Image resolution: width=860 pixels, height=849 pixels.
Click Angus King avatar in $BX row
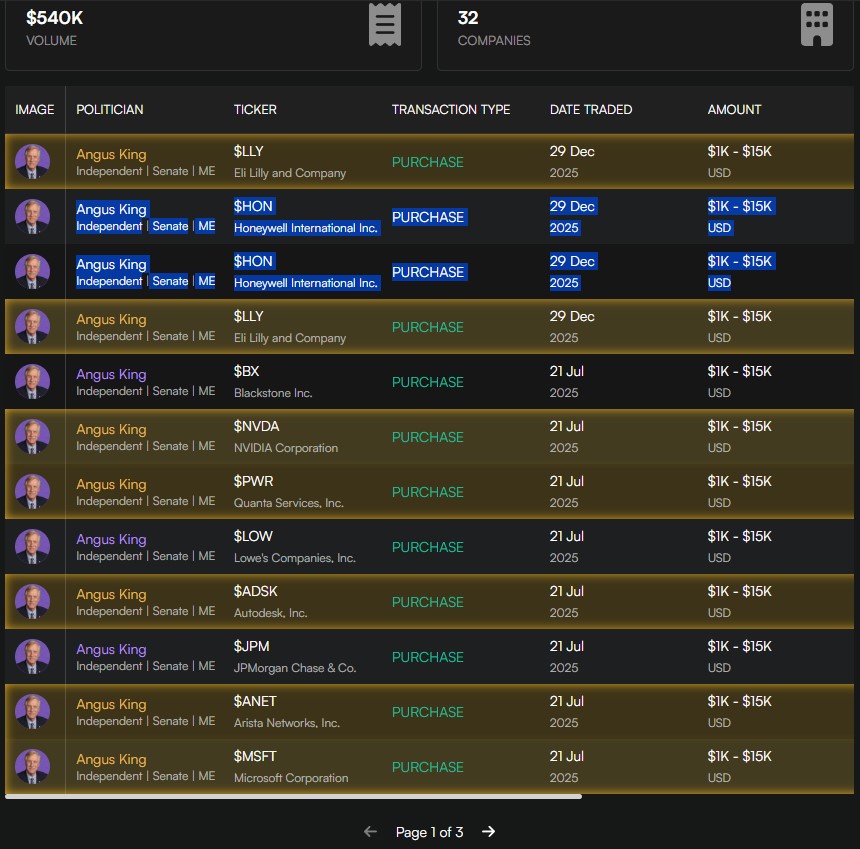click(x=32, y=381)
